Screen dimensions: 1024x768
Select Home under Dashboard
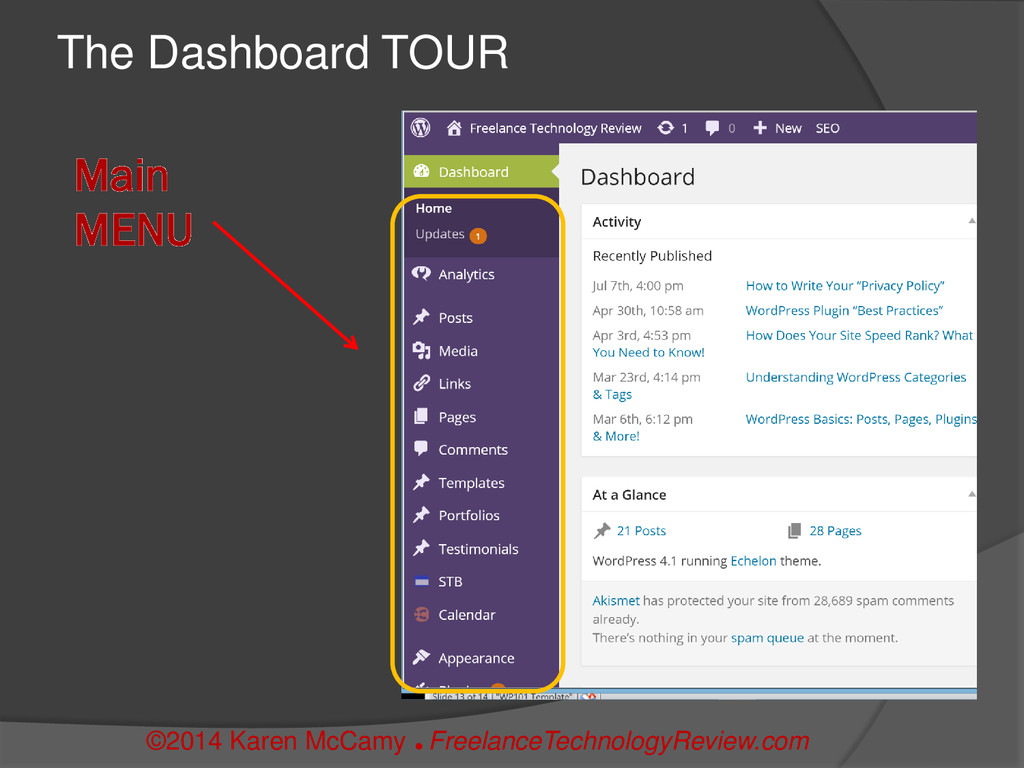tap(434, 208)
